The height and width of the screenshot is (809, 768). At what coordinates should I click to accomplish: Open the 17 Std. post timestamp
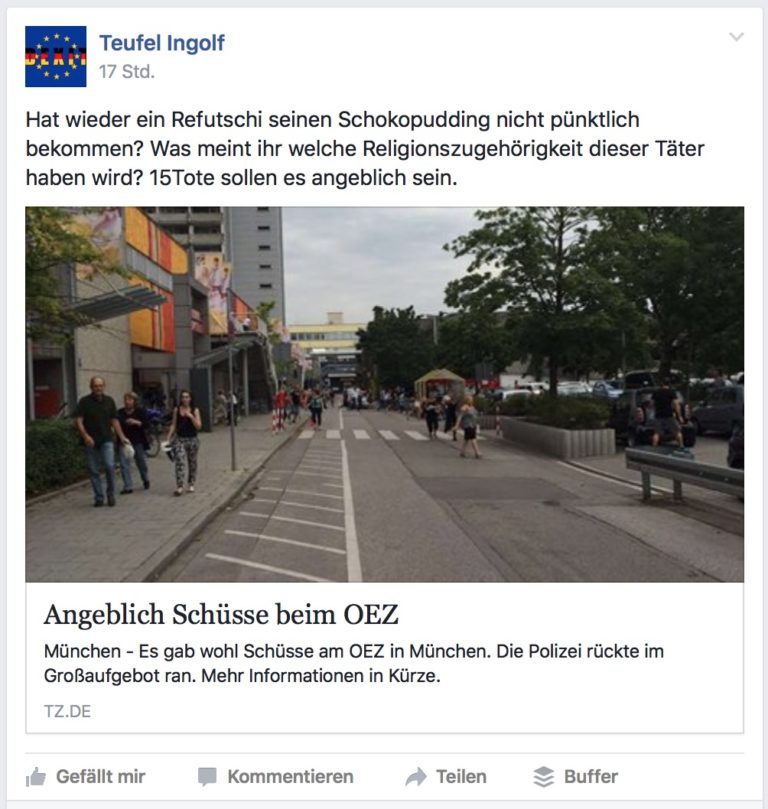[127, 72]
